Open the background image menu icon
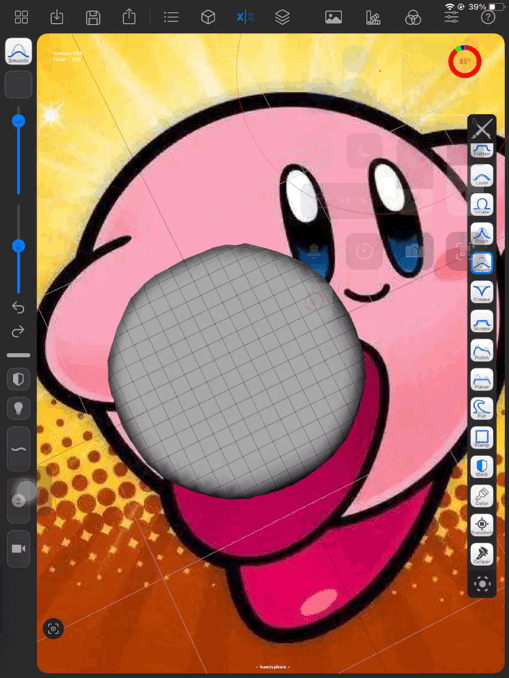The width and height of the screenshot is (509, 678). [x=333, y=17]
